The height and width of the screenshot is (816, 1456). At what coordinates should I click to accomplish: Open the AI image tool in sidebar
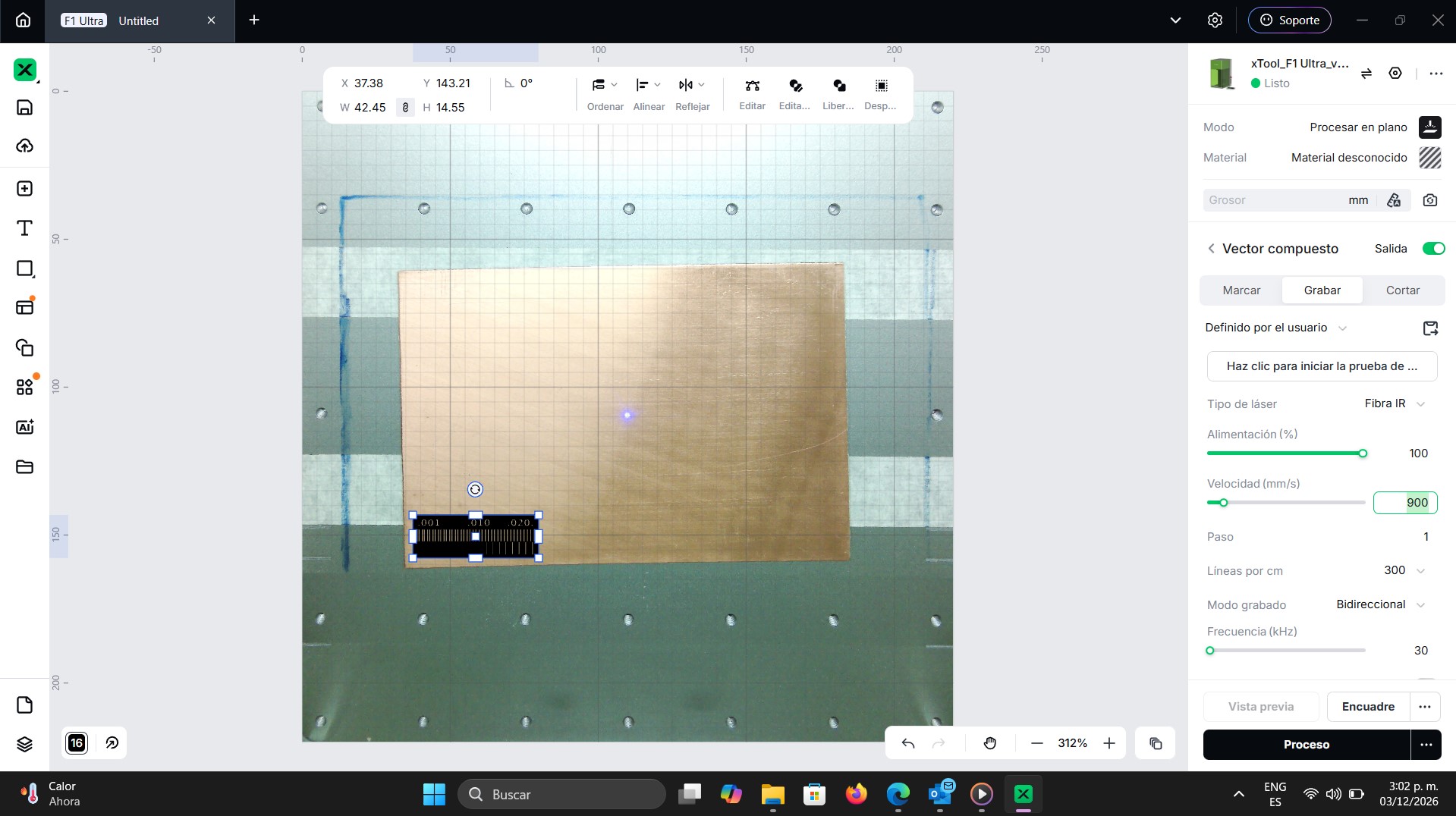click(24, 427)
